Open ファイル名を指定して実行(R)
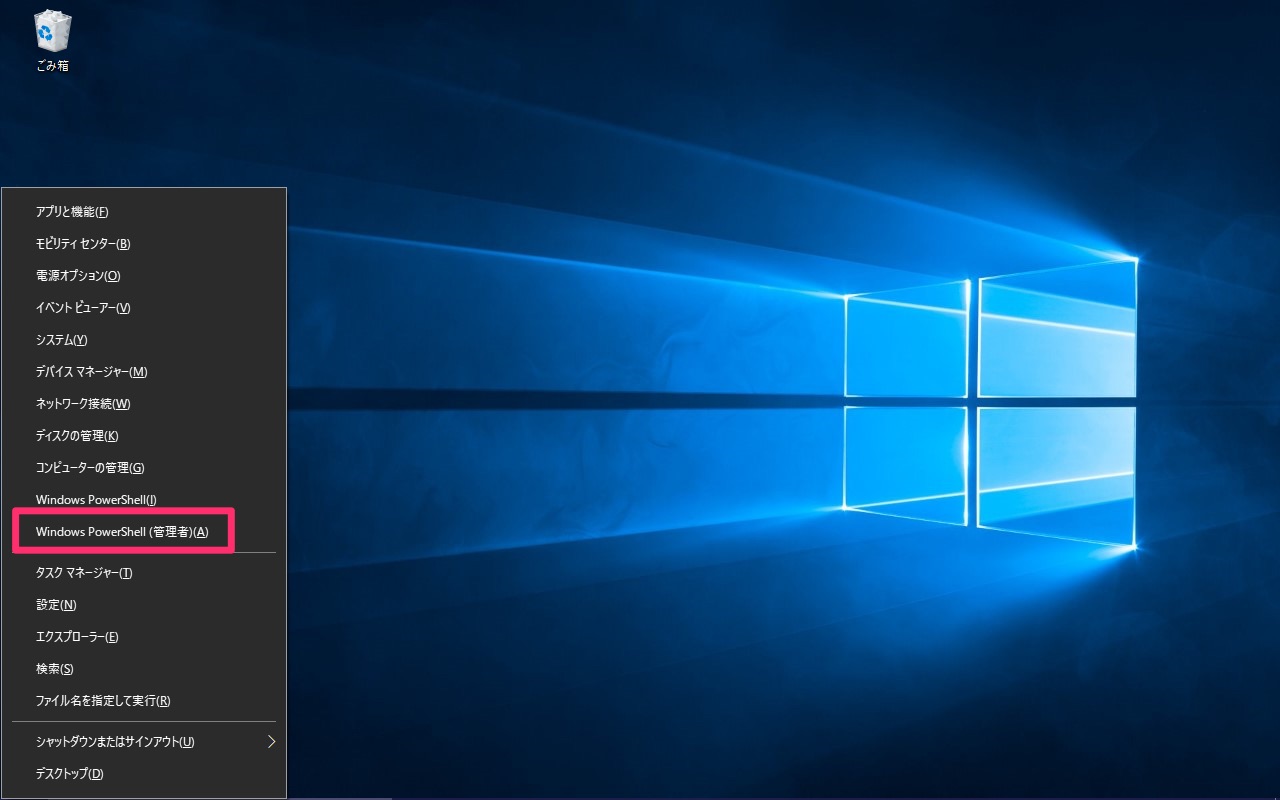This screenshot has width=1280, height=800. [144, 701]
